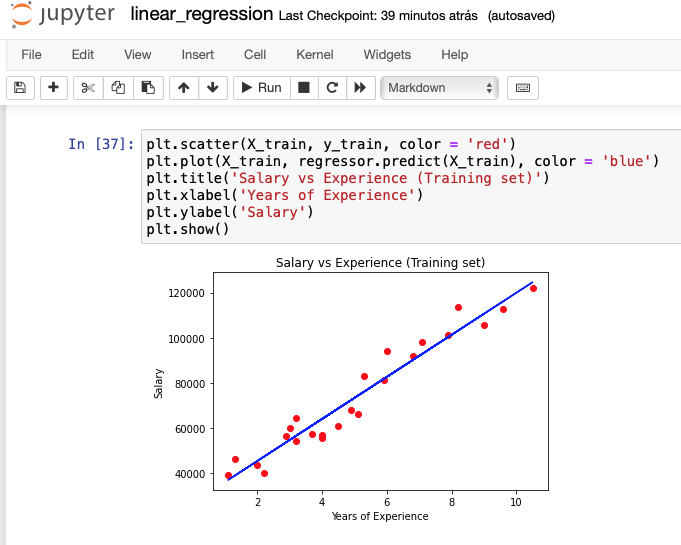This screenshot has height=545, width=681.
Task: Copy selected cells
Action: click(x=118, y=88)
